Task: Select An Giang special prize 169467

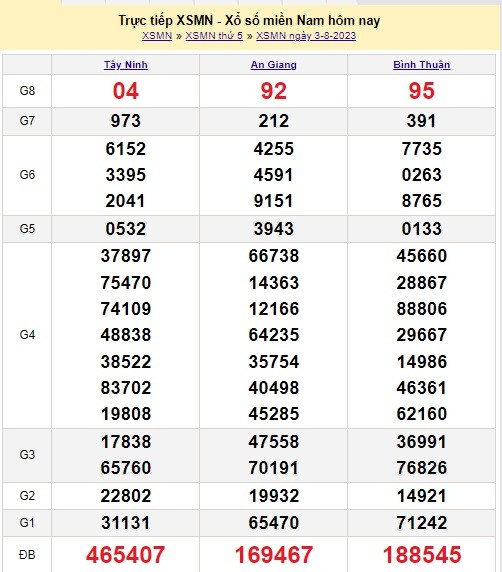Action: [274, 554]
